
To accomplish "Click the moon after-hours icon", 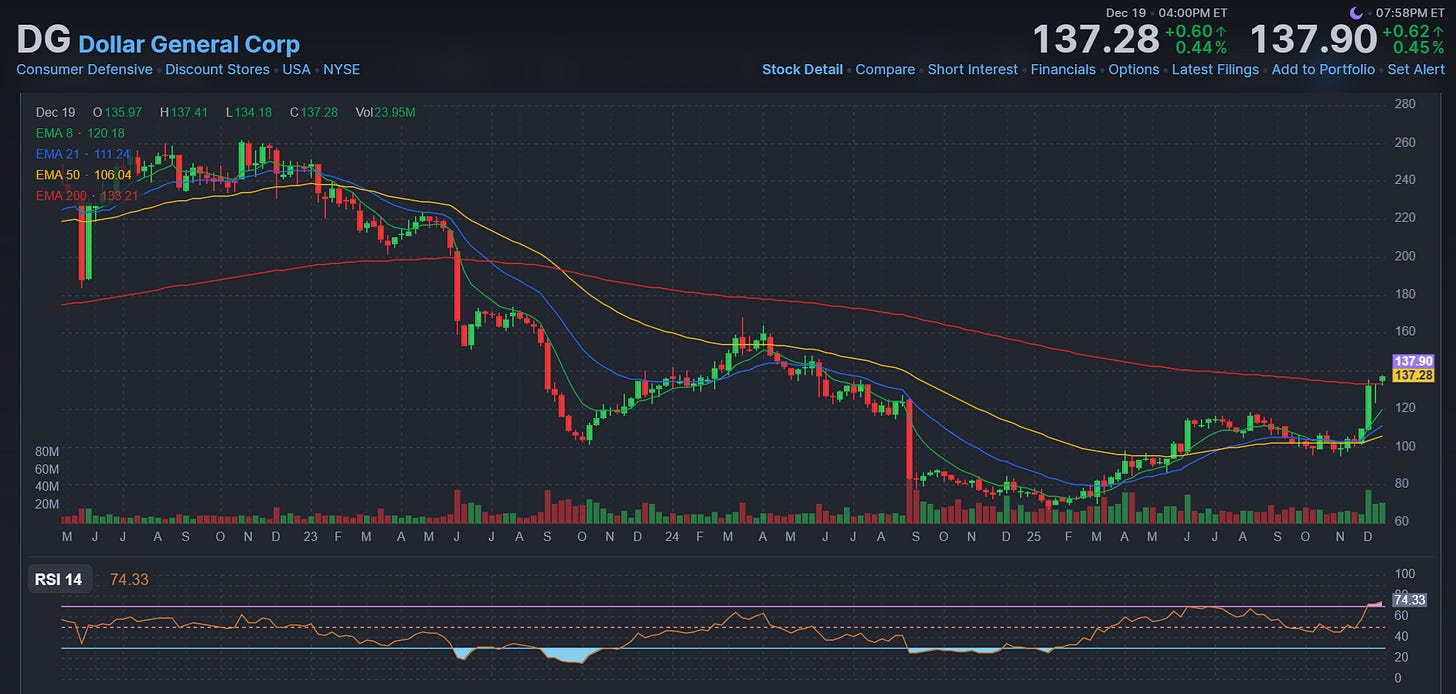I will [1356, 13].
